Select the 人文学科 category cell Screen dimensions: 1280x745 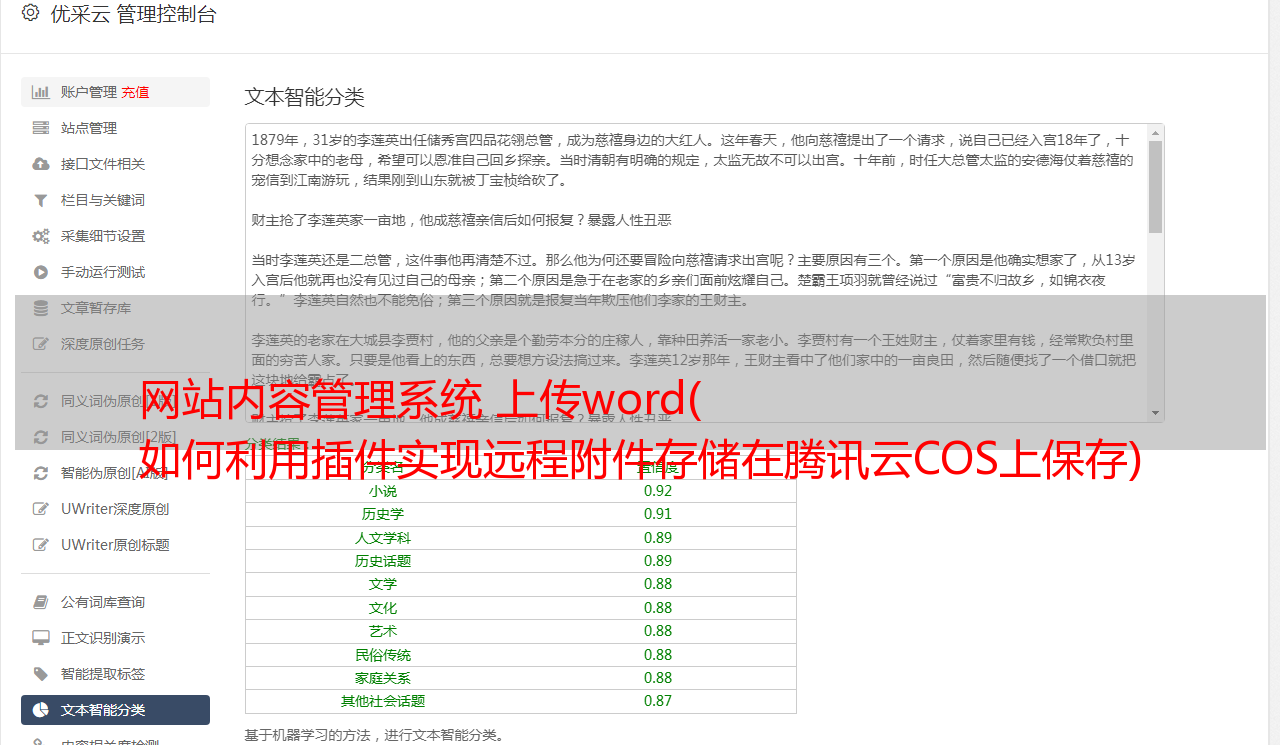[383, 538]
